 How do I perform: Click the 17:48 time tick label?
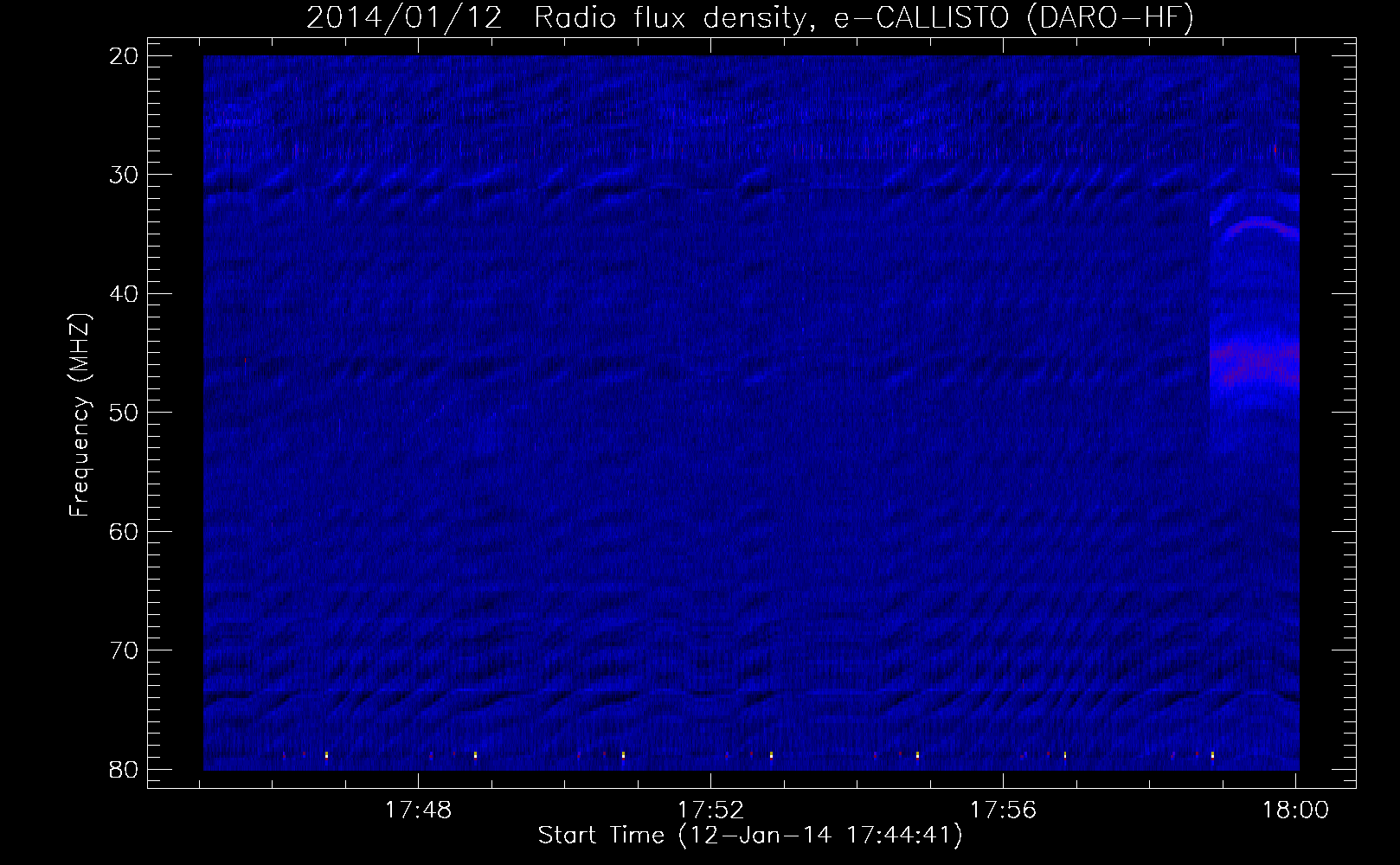click(x=419, y=811)
